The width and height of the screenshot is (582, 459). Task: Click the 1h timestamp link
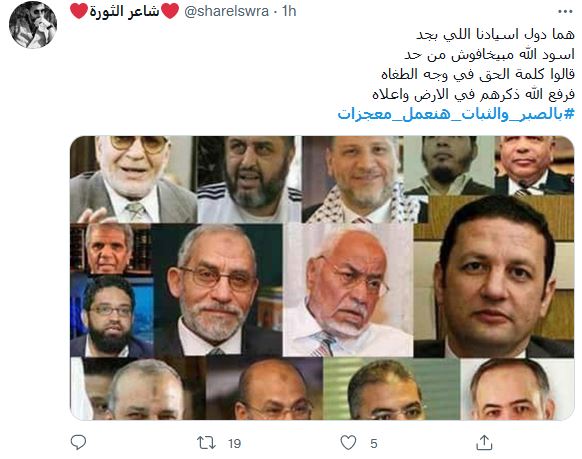click(289, 11)
